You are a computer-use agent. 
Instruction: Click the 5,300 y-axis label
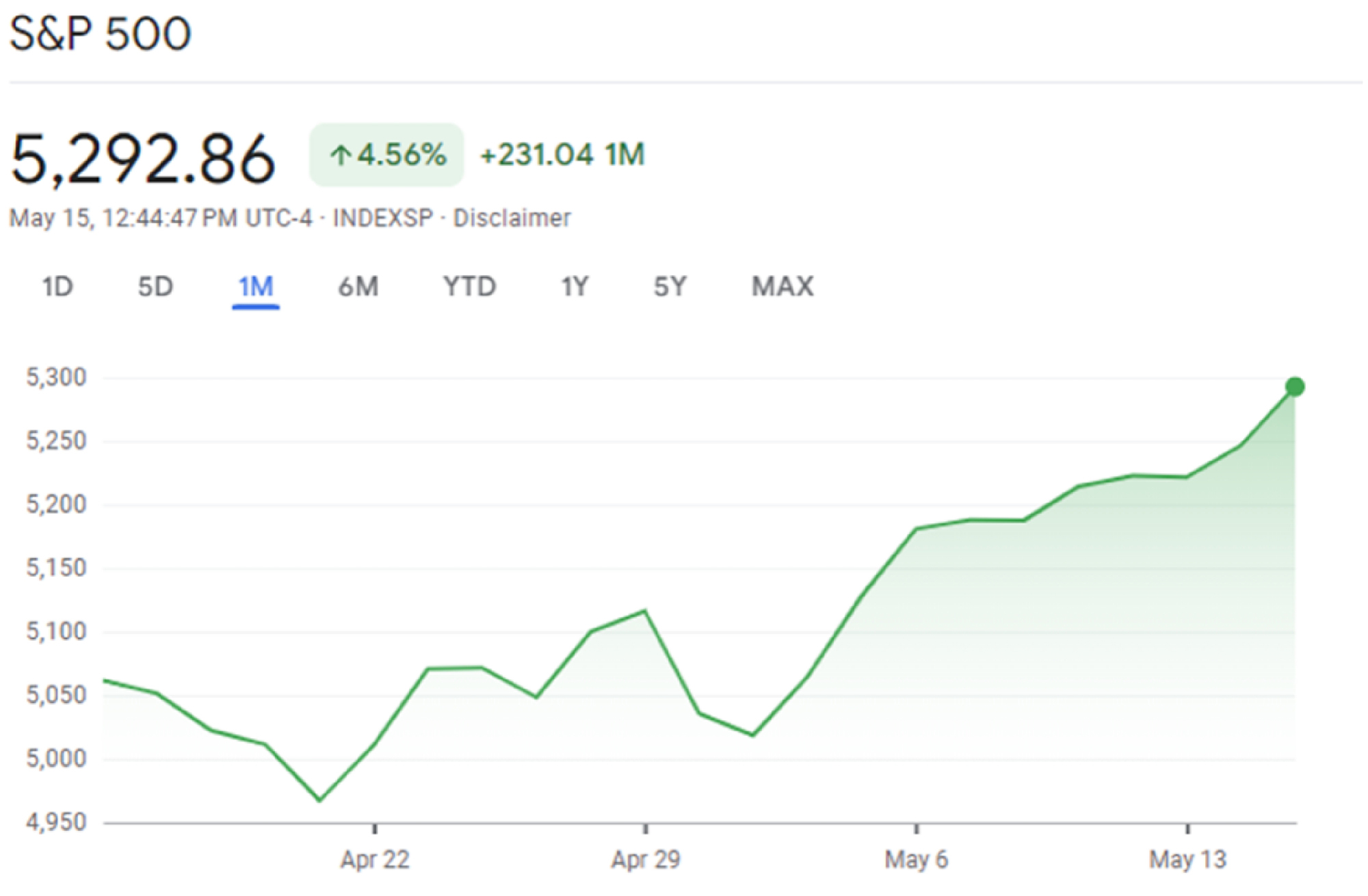(57, 377)
